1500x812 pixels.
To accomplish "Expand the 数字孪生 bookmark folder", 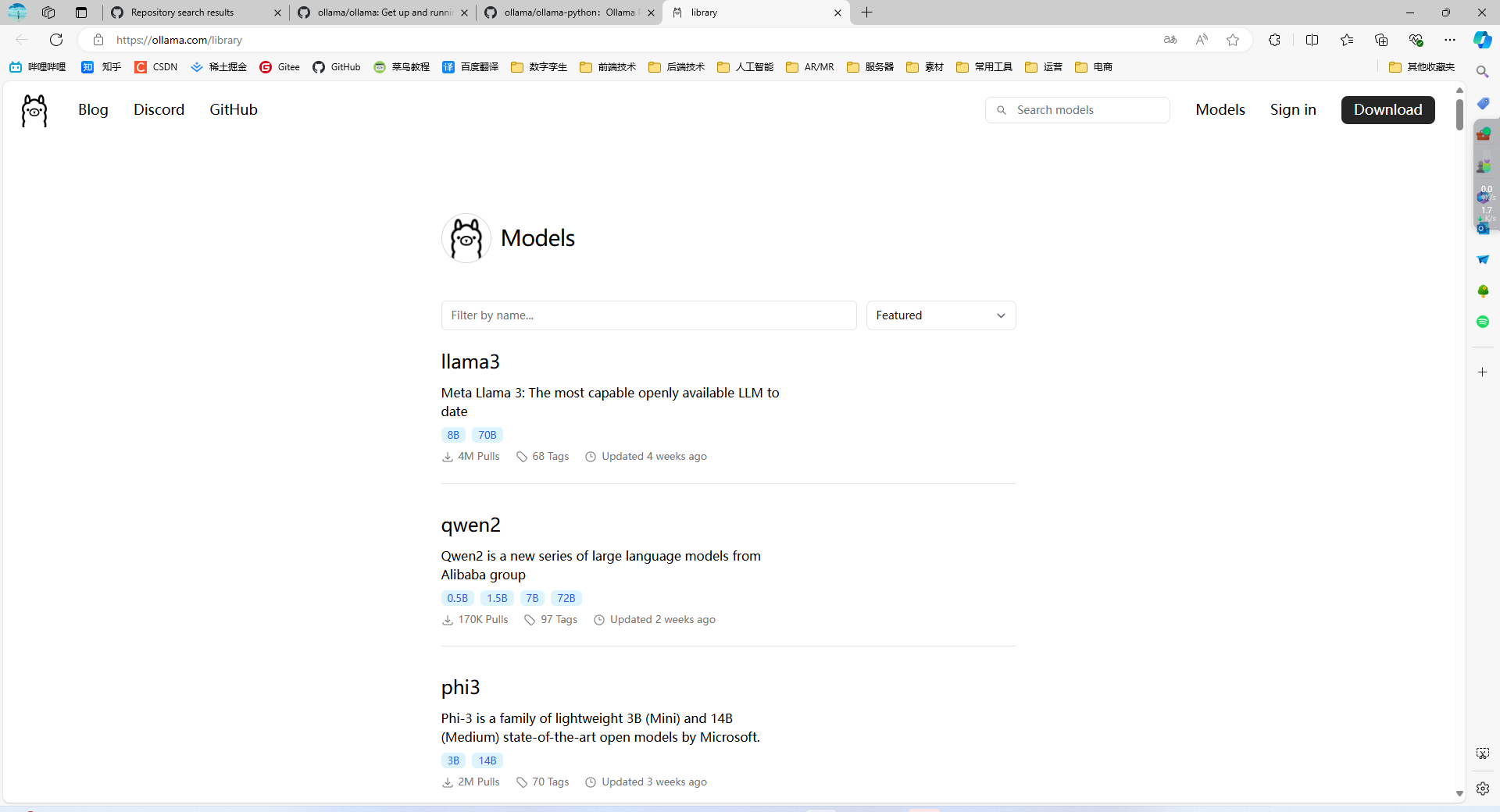I will 539,67.
